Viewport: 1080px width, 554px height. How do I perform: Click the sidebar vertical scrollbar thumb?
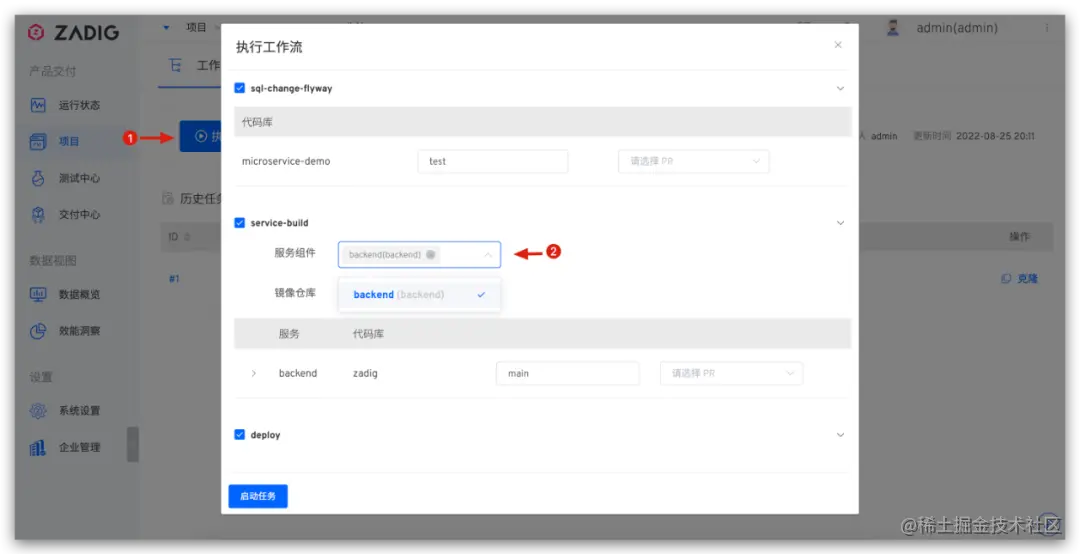coord(132,444)
